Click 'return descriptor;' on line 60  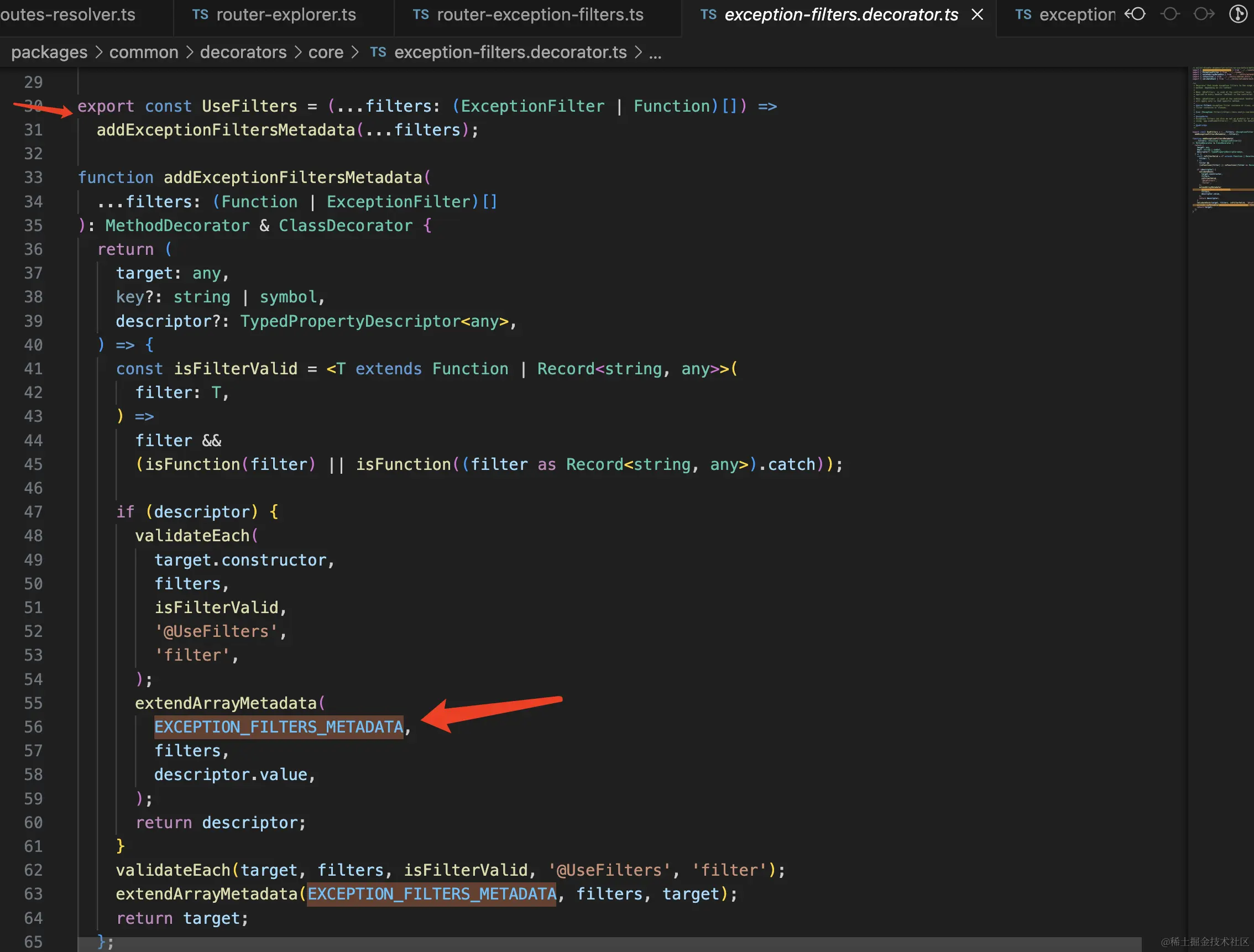221,823
